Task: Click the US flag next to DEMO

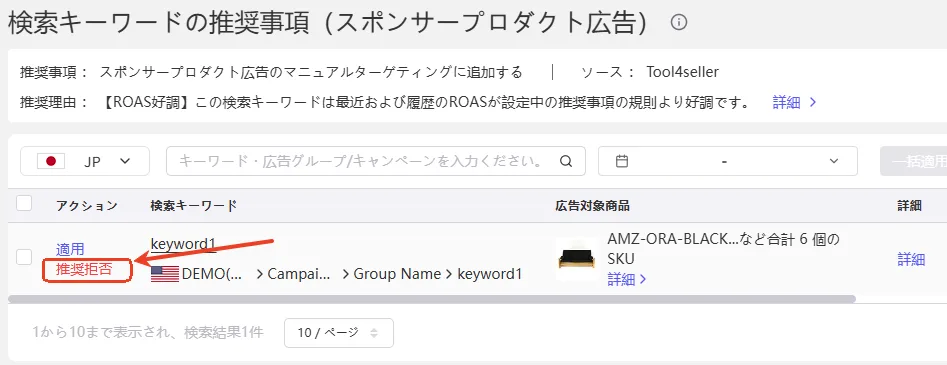Action: tap(164, 274)
